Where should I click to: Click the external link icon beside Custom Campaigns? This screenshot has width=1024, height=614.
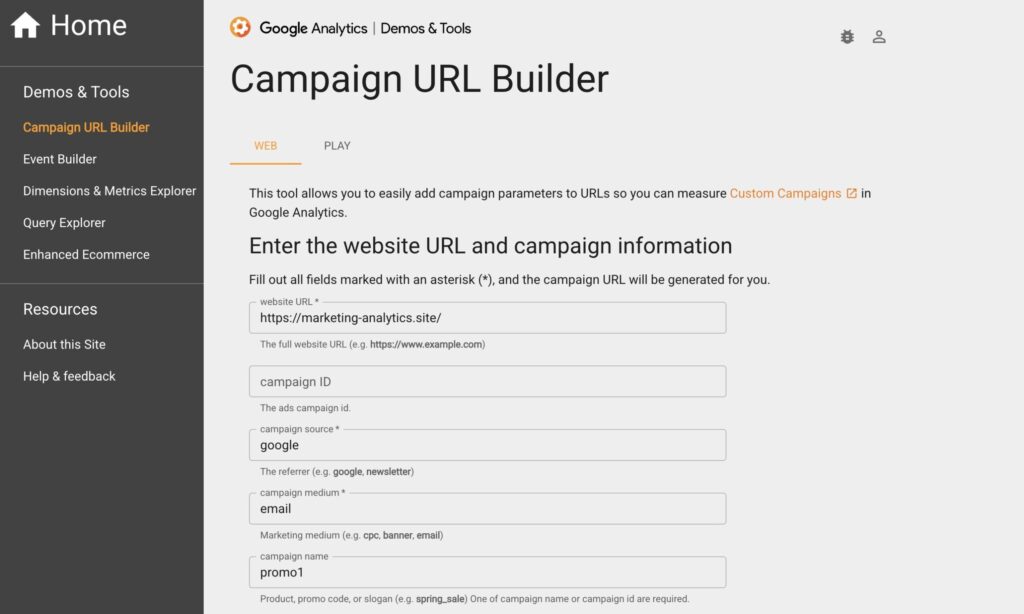click(x=852, y=193)
